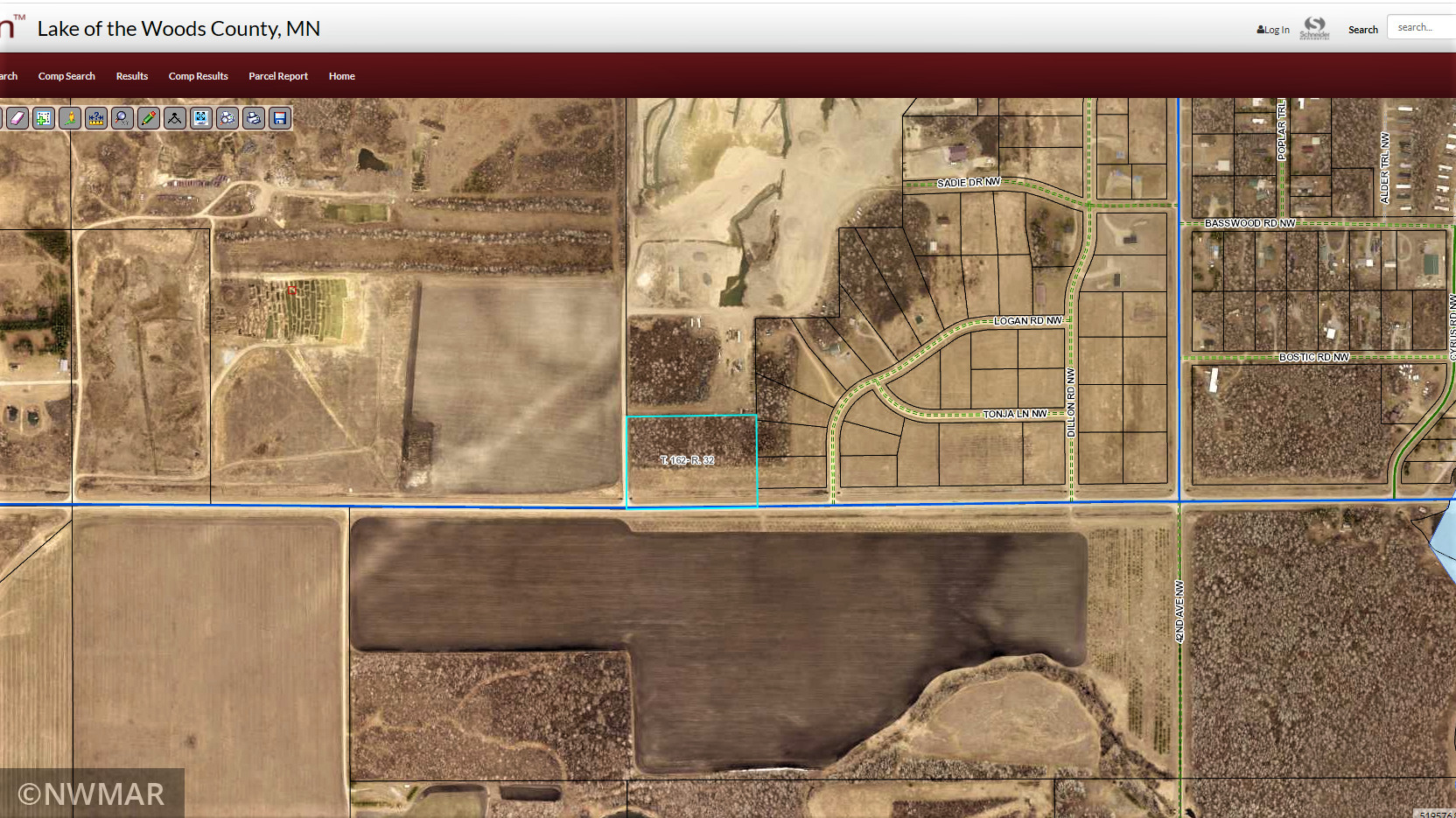Pick the green pencil drawing tool
1456x818 pixels.
click(x=149, y=118)
